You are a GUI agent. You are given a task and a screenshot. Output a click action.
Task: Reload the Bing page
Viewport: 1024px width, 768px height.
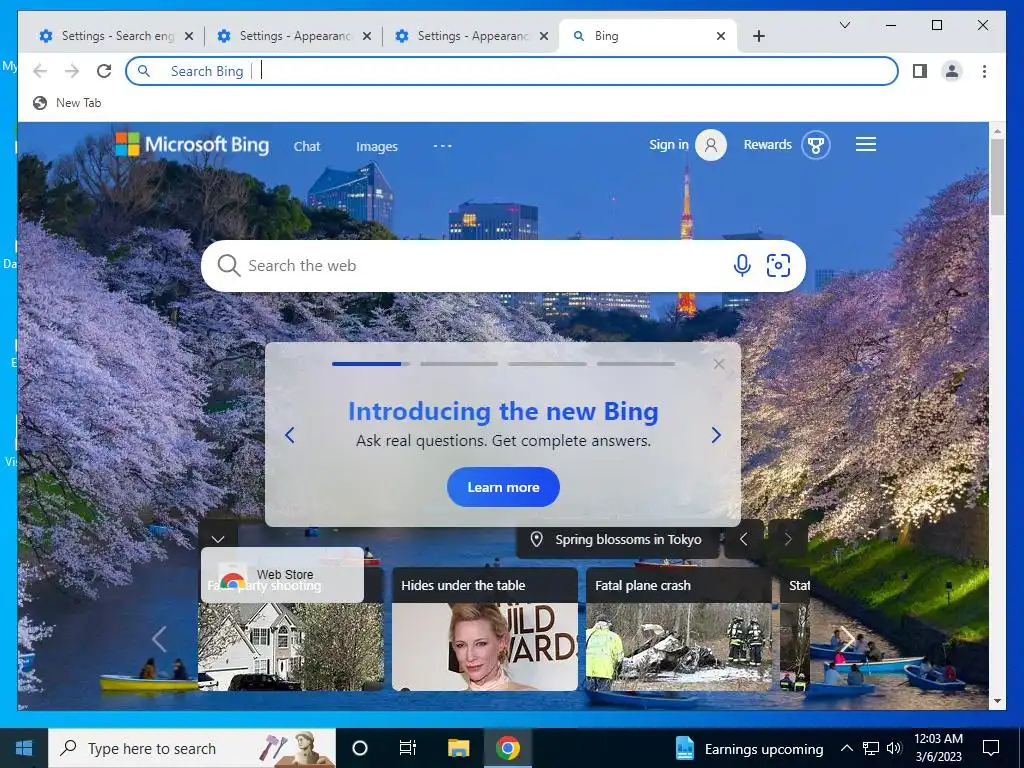click(104, 71)
